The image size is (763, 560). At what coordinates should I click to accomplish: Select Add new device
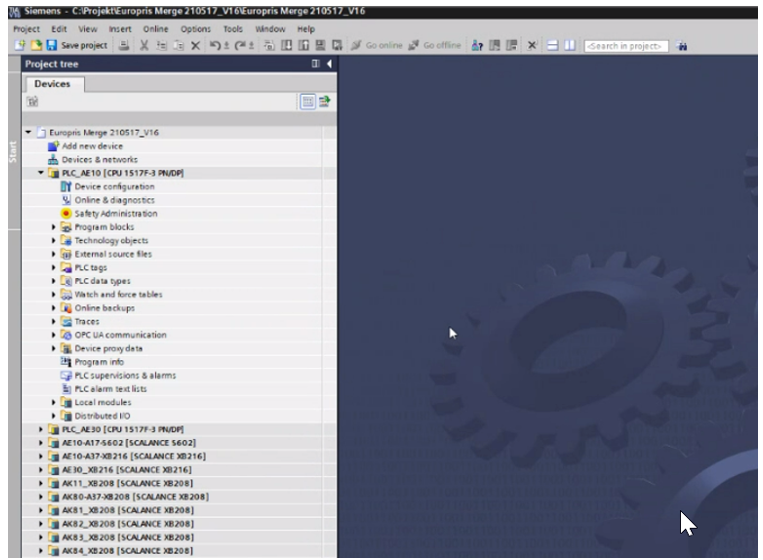92,146
